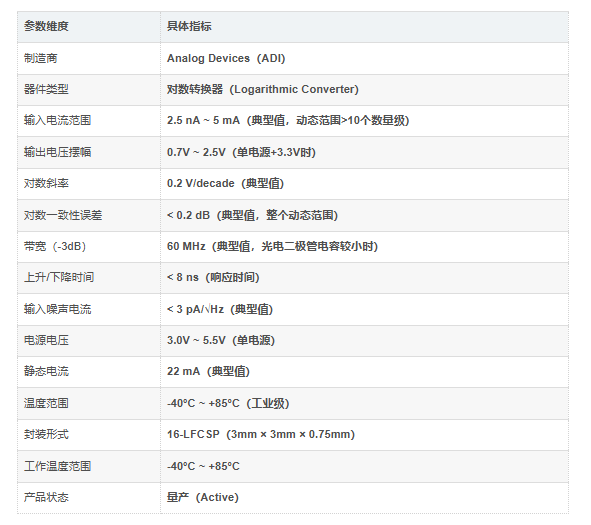Select the 温度范围 row label

click(x=46, y=403)
